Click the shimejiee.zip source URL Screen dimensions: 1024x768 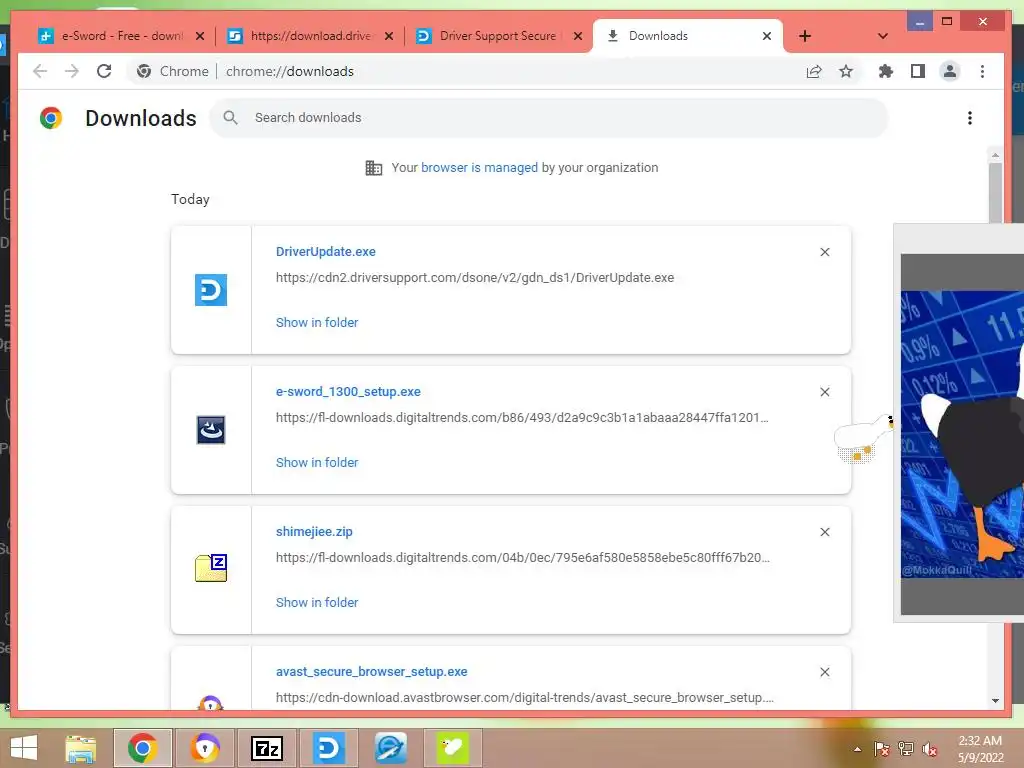tap(522, 557)
